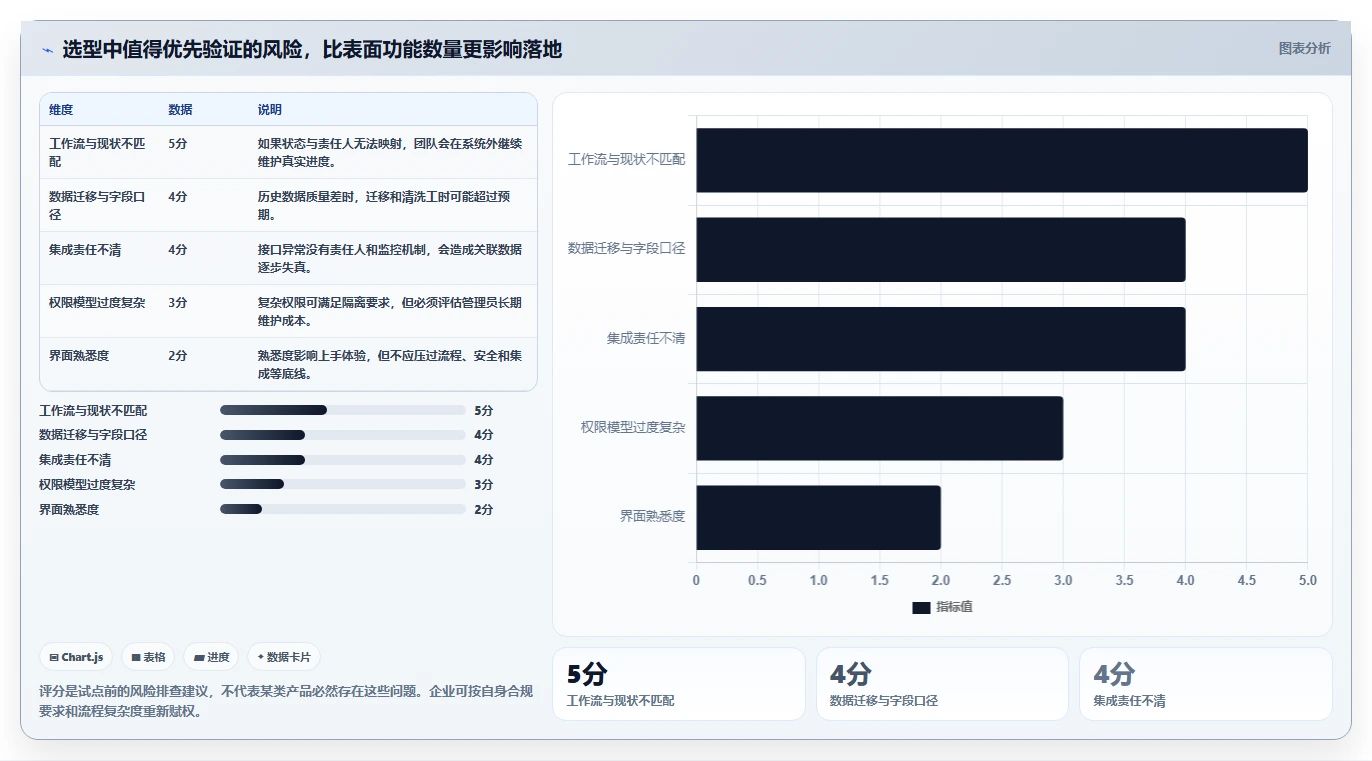Image resolution: width=1372 pixels, height=761 pixels.
Task: Click the 权限模型过度复杂 y-axis label in chart
Action: [633, 427]
